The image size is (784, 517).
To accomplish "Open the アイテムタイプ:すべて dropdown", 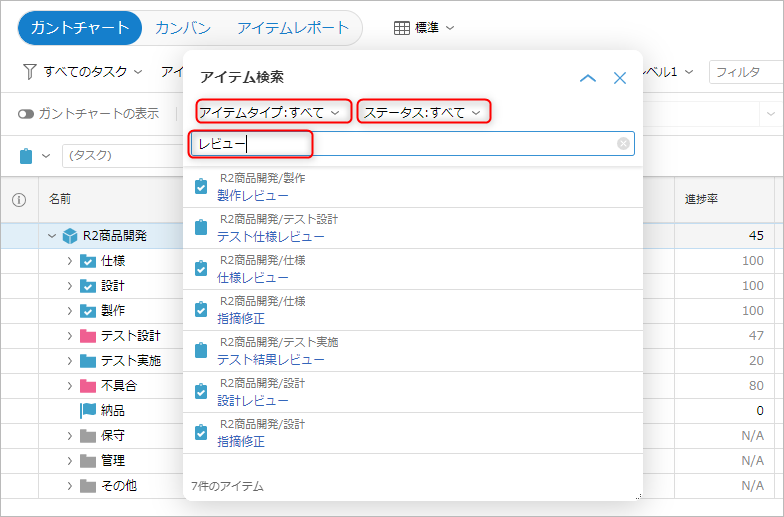I will click(274, 112).
